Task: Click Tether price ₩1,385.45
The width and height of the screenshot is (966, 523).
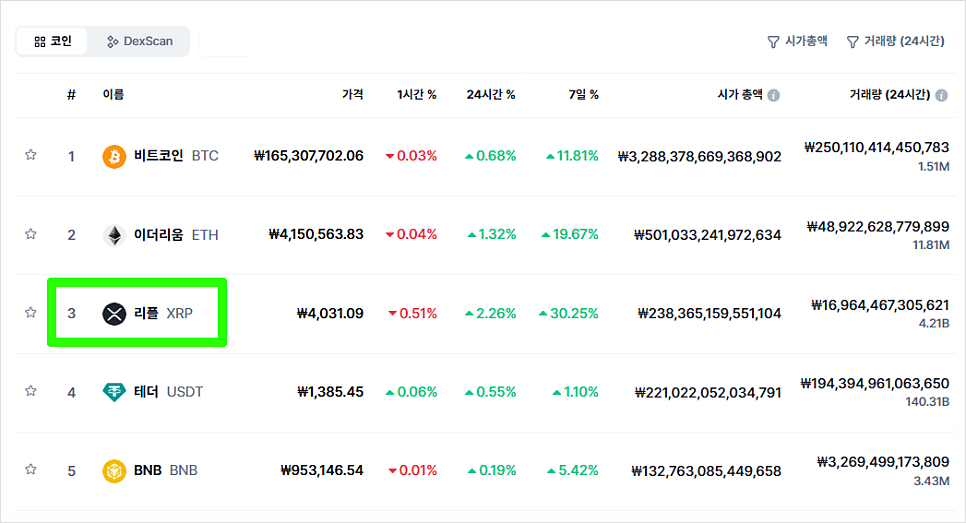Action: pyautogui.click(x=330, y=392)
